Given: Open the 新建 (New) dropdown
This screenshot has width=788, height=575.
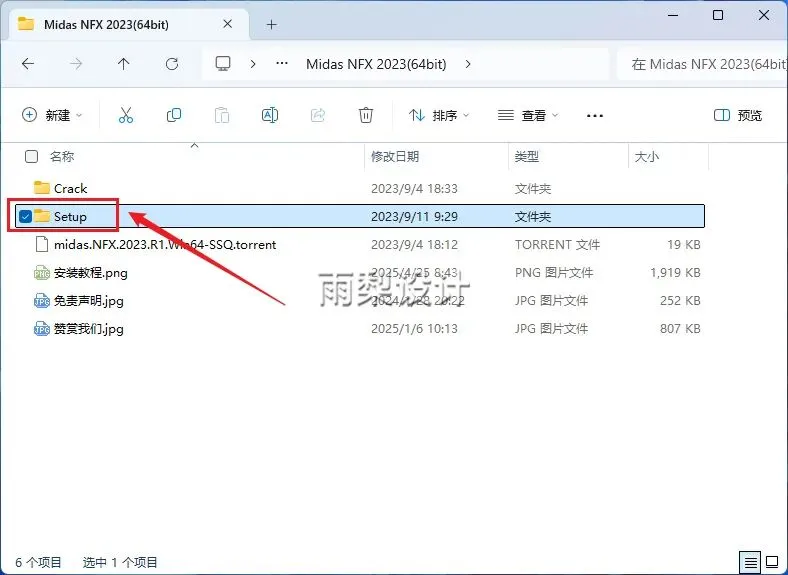Looking at the screenshot, I should pos(52,116).
